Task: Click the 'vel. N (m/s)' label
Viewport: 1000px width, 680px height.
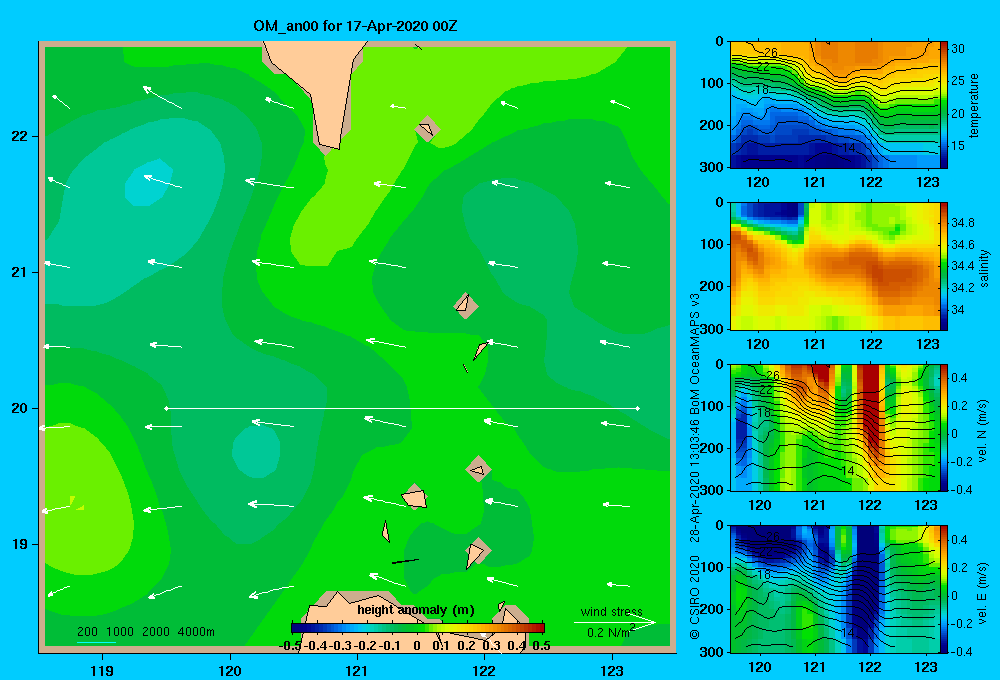Action: pyautogui.click(x=982, y=431)
